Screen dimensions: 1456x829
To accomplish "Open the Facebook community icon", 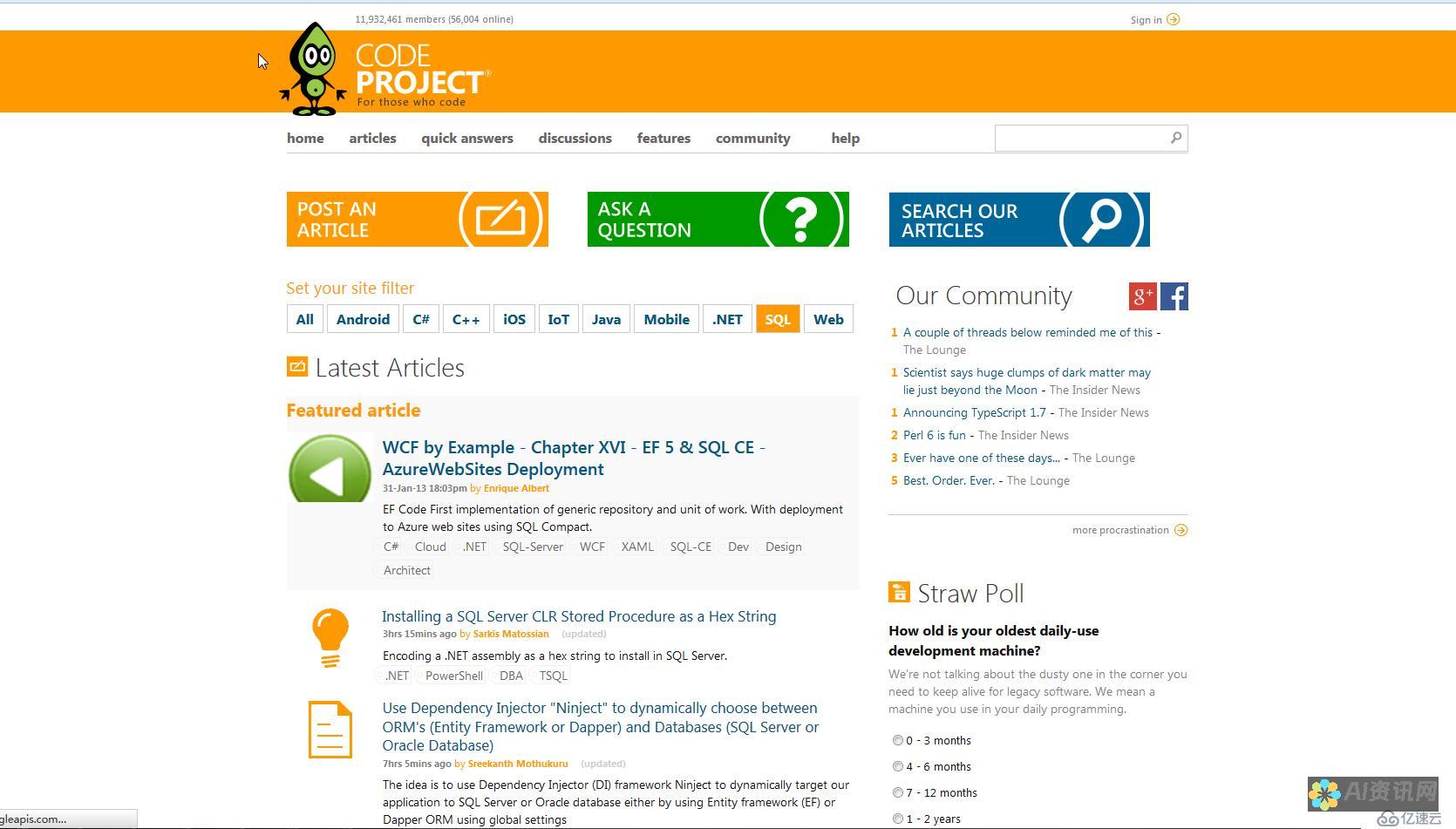I will click(x=1174, y=296).
